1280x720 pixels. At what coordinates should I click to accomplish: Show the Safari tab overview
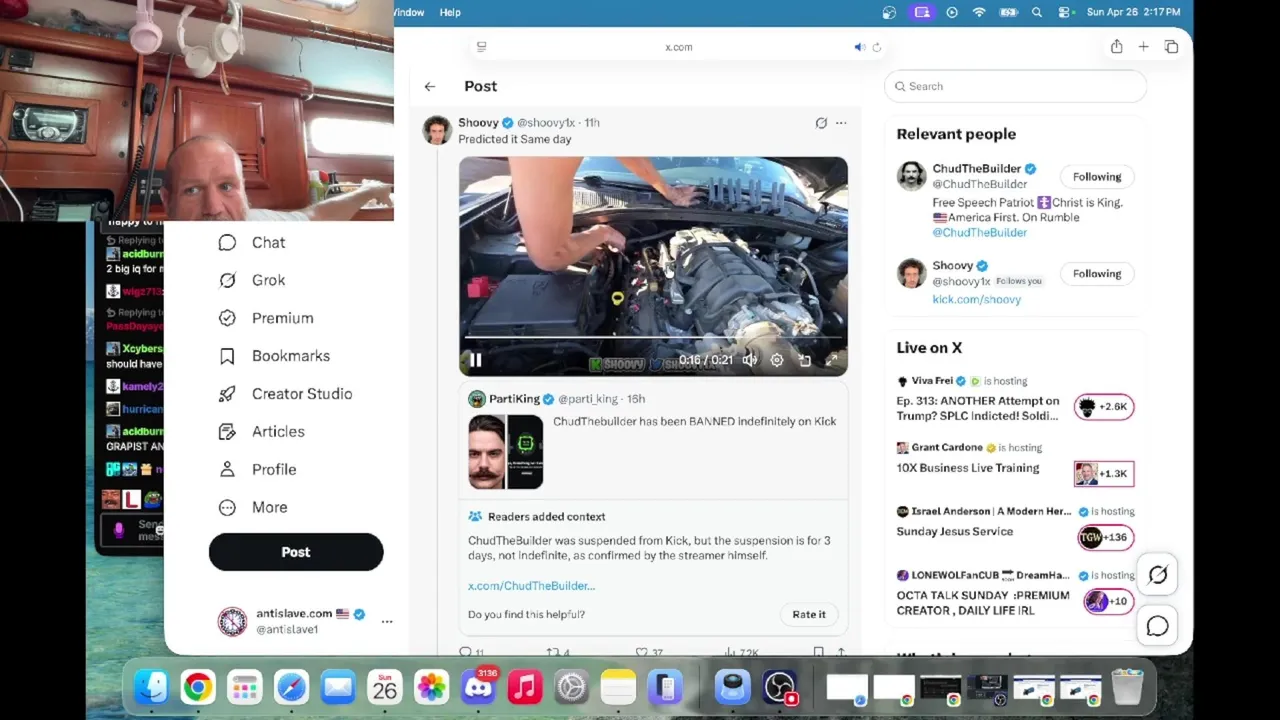1171,47
